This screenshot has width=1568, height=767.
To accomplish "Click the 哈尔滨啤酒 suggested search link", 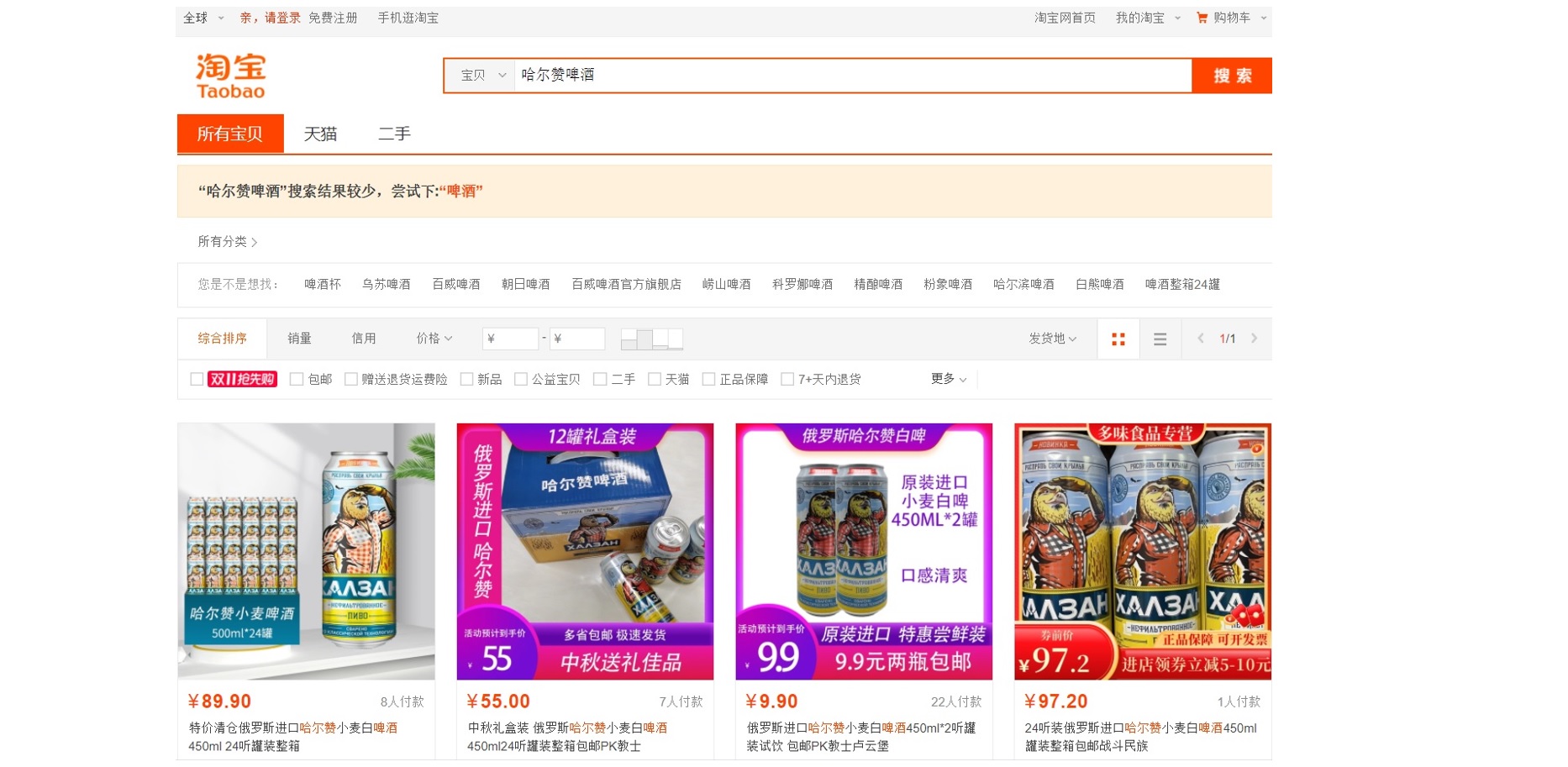I will (x=1023, y=285).
